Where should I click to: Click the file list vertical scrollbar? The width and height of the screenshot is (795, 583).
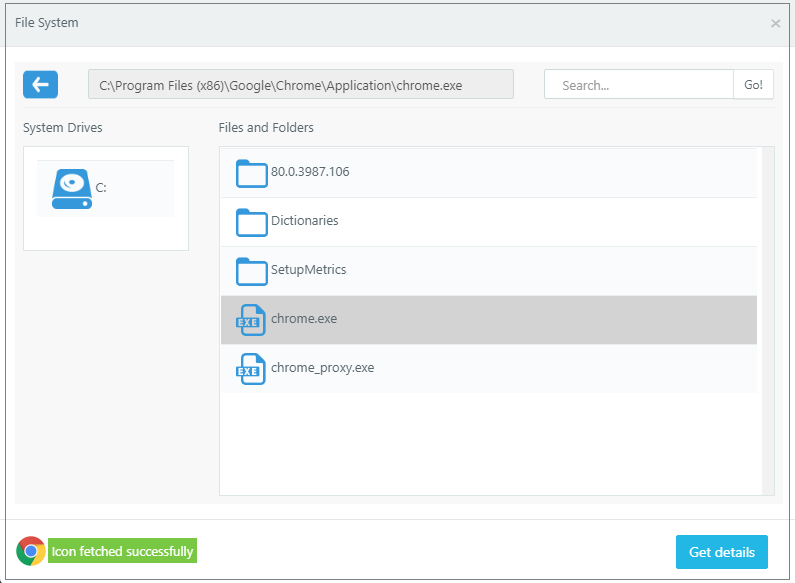pos(767,320)
